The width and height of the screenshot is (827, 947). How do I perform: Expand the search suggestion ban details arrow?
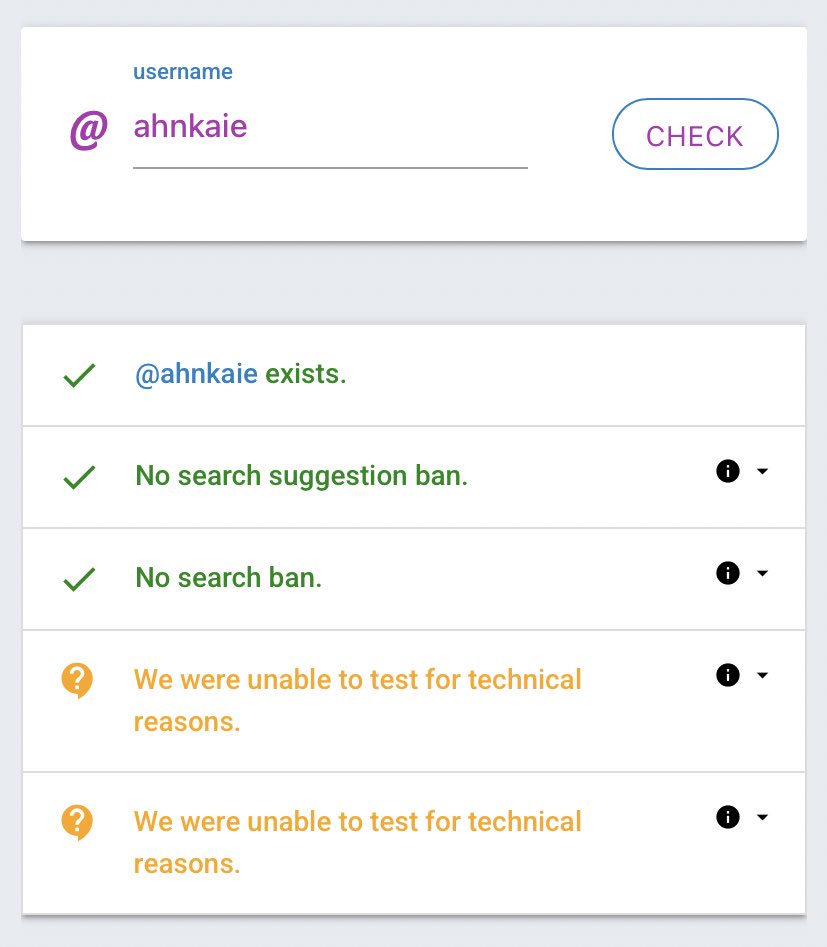click(762, 471)
